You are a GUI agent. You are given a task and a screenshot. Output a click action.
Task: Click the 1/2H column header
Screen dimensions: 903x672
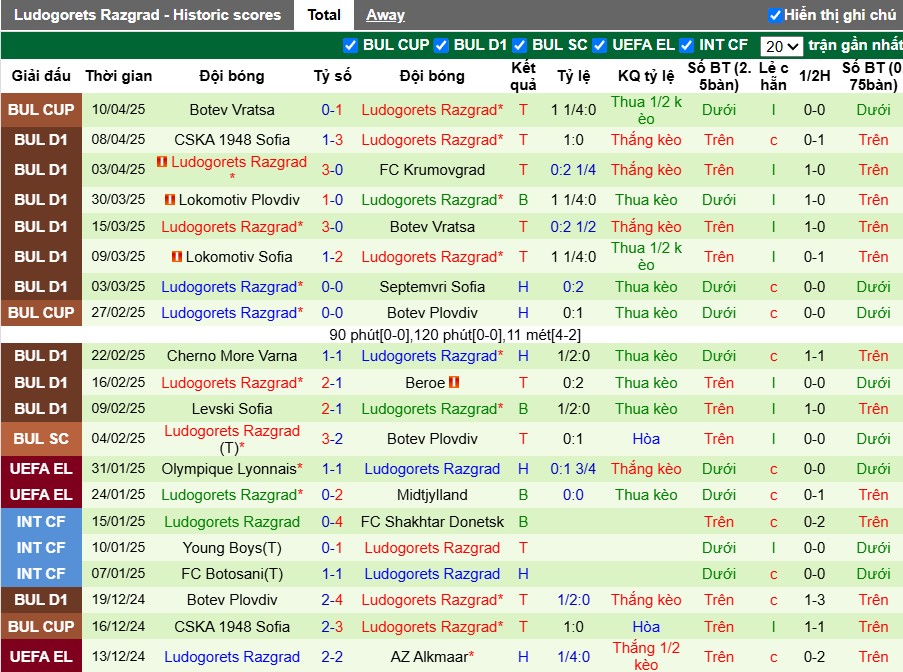[x=814, y=76]
